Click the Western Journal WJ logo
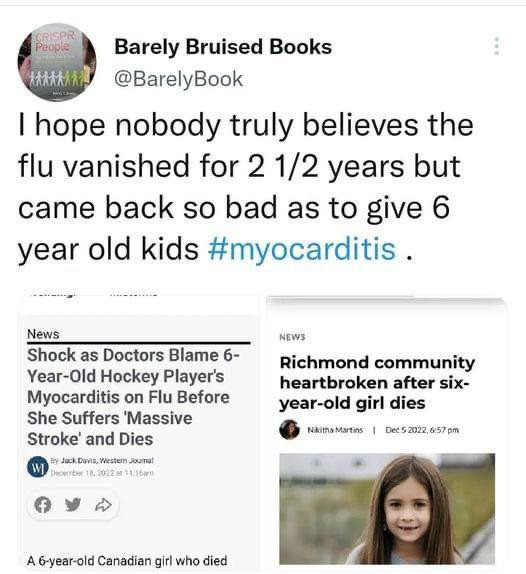 click(x=37, y=467)
